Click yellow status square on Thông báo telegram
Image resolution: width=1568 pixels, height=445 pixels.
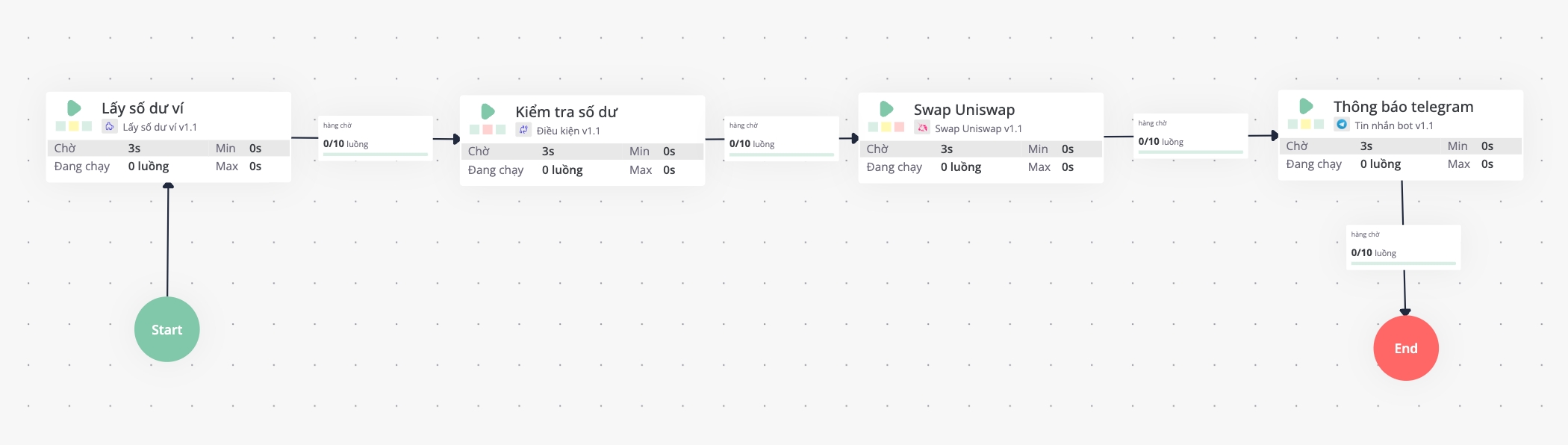(x=1306, y=124)
